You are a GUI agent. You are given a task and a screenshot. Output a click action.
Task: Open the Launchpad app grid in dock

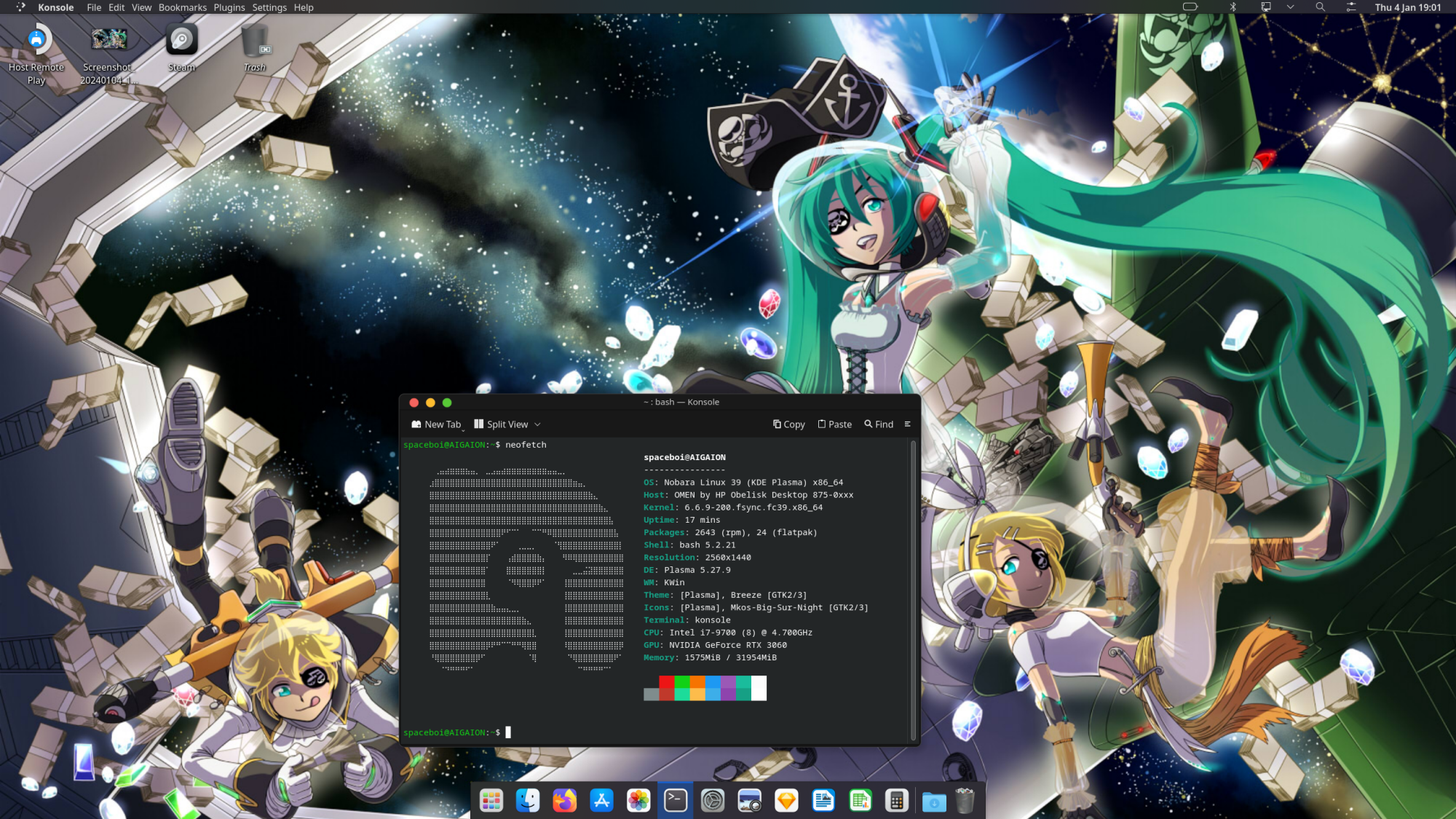(x=491, y=801)
